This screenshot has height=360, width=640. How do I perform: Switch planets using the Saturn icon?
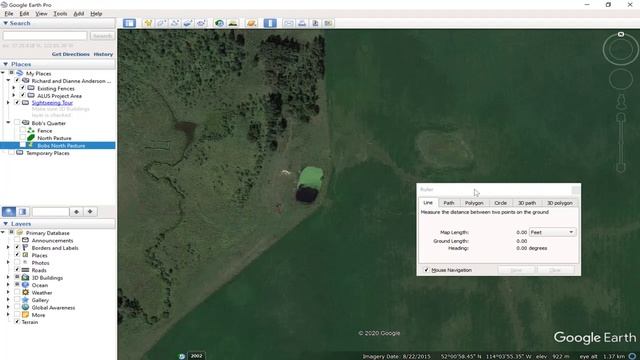251,23
